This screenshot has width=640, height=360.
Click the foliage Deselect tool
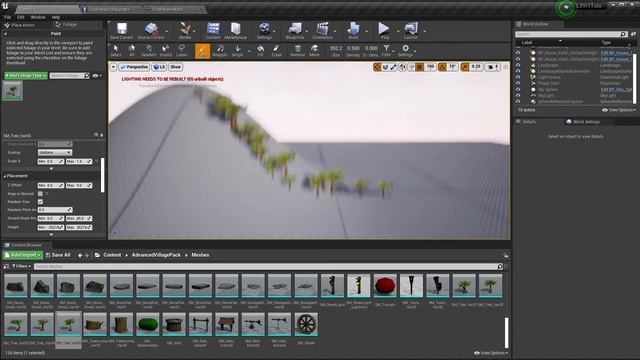pos(149,51)
